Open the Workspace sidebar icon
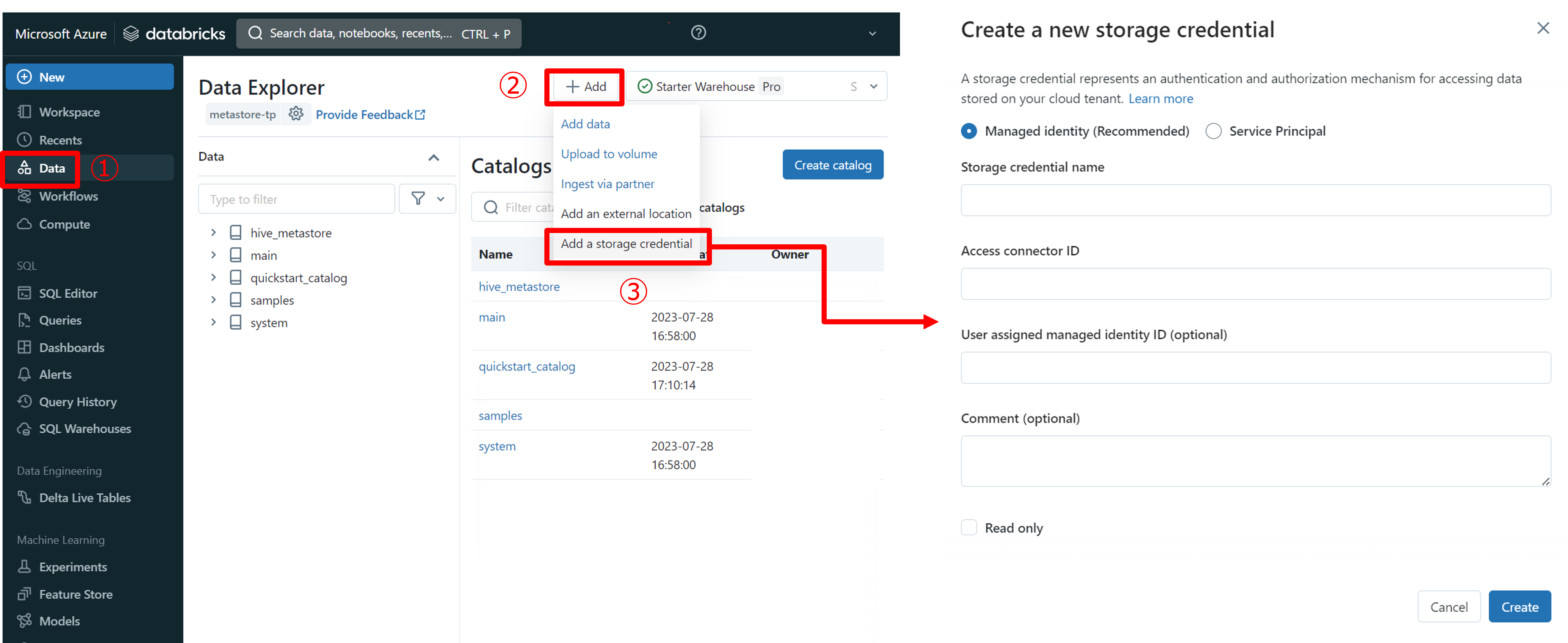This screenshot has height=643, width=1568. pos(25,112)
